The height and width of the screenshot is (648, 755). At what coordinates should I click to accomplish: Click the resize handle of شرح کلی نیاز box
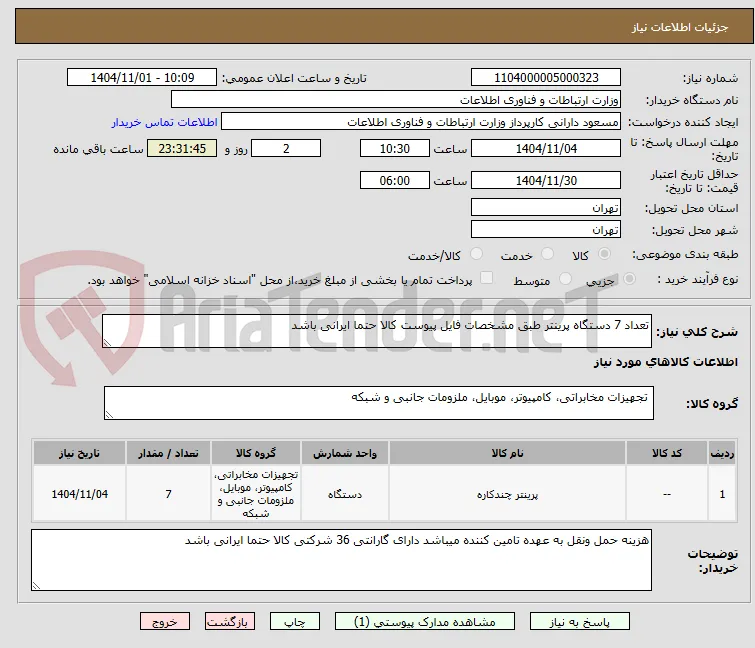107,343
